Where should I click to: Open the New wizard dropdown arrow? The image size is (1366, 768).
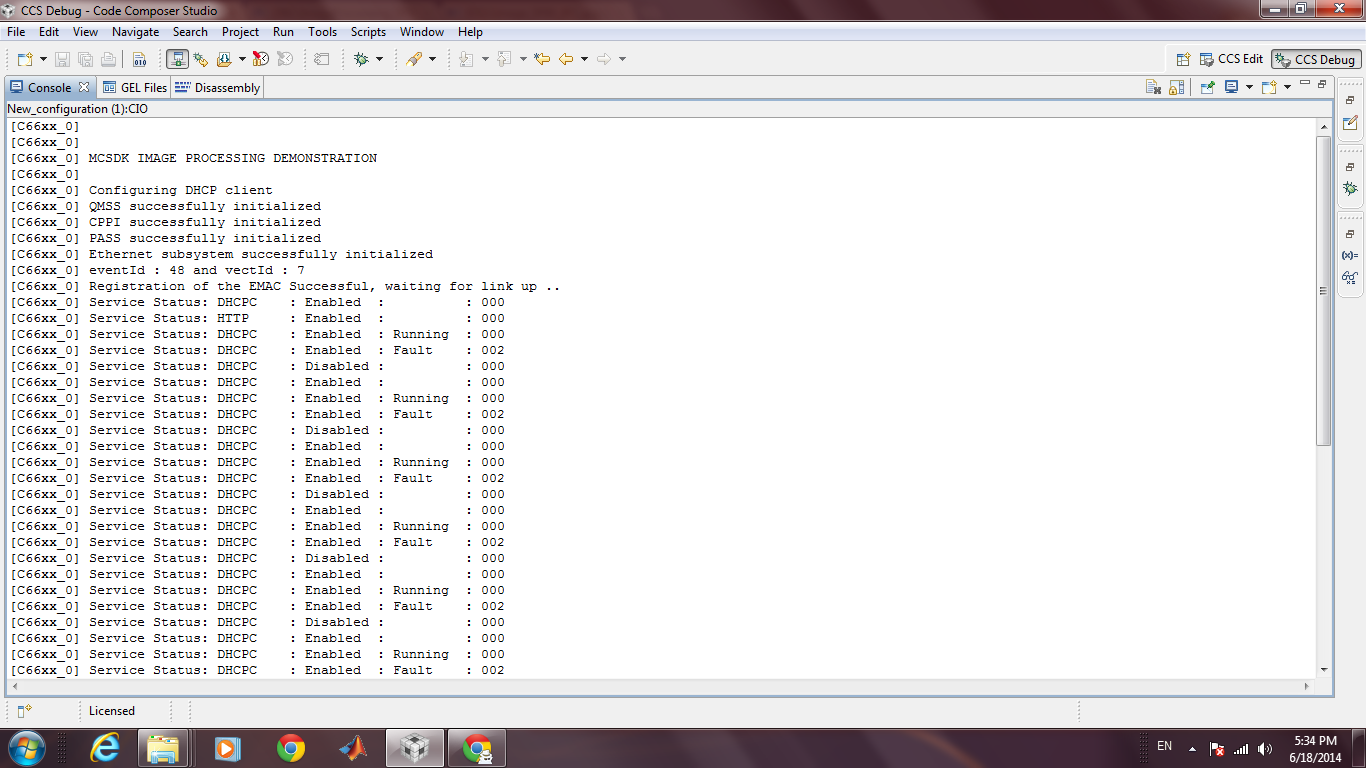[x=43, y=59]
